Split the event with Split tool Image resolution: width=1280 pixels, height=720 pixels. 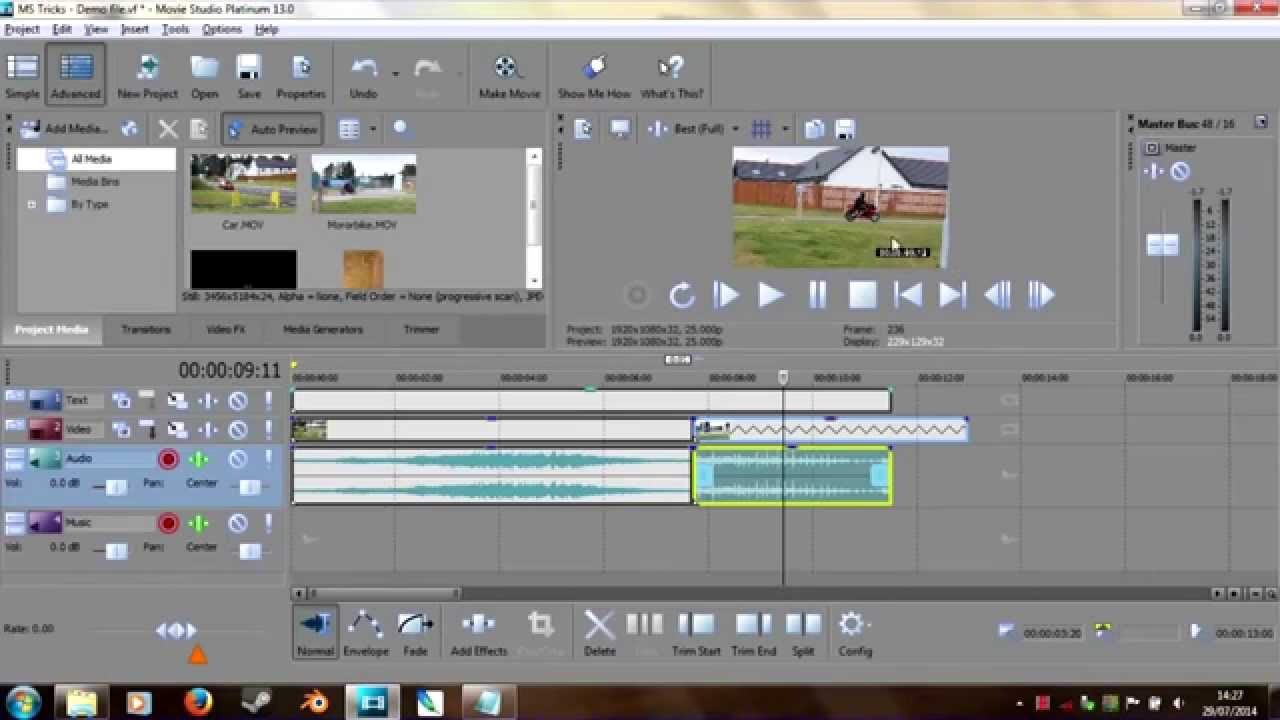803,633
